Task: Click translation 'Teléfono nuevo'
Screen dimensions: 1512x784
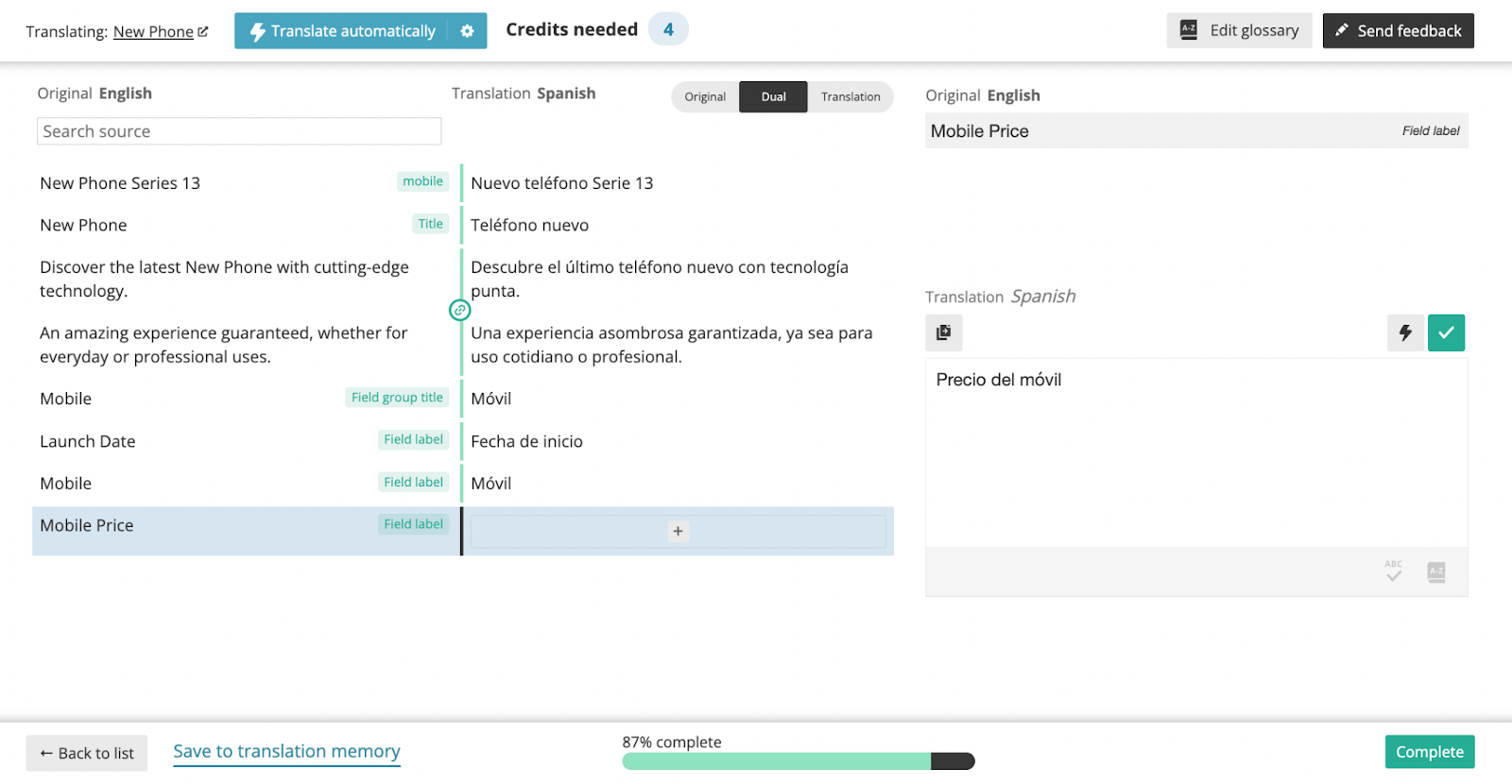Action: coord(530,225)
